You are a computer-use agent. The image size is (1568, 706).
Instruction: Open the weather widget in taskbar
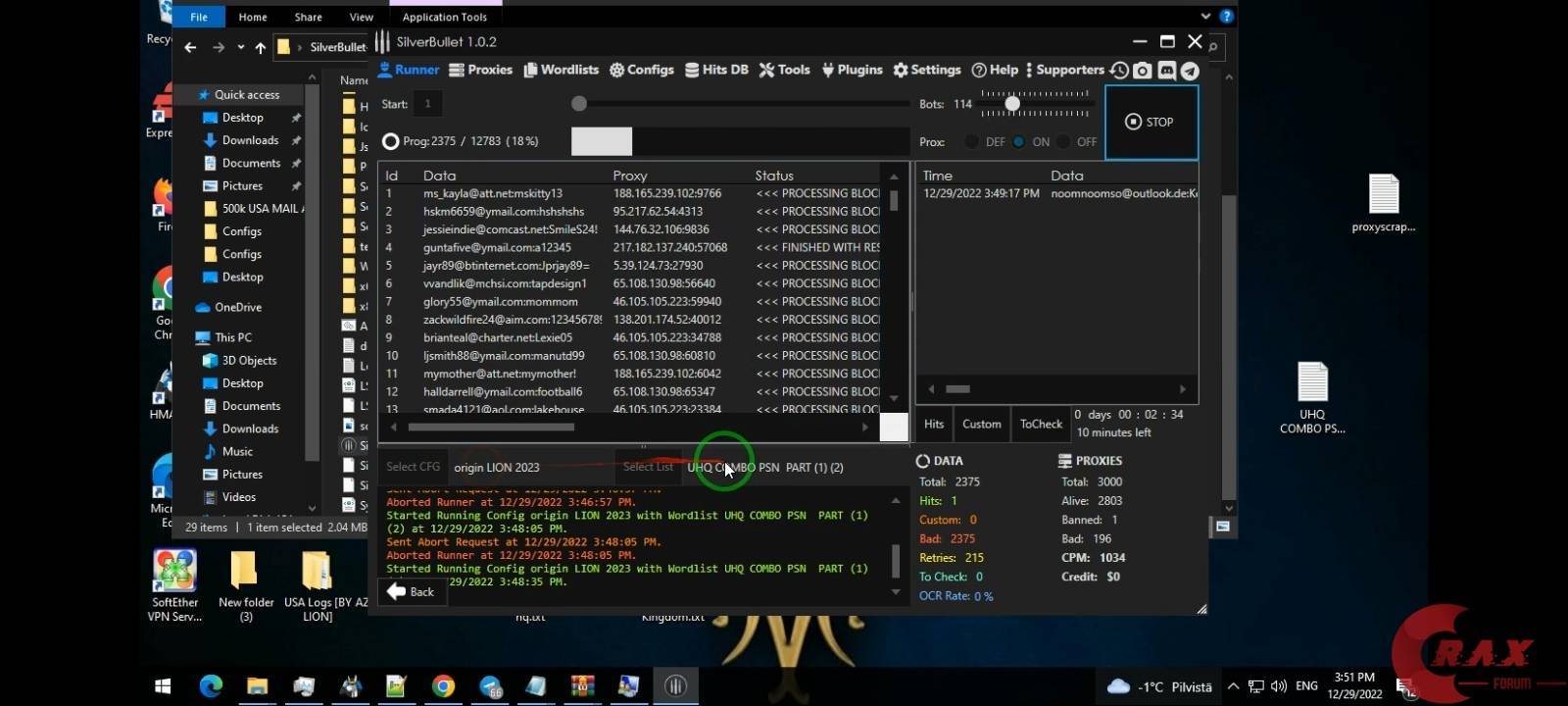(x=1159, y=686)
